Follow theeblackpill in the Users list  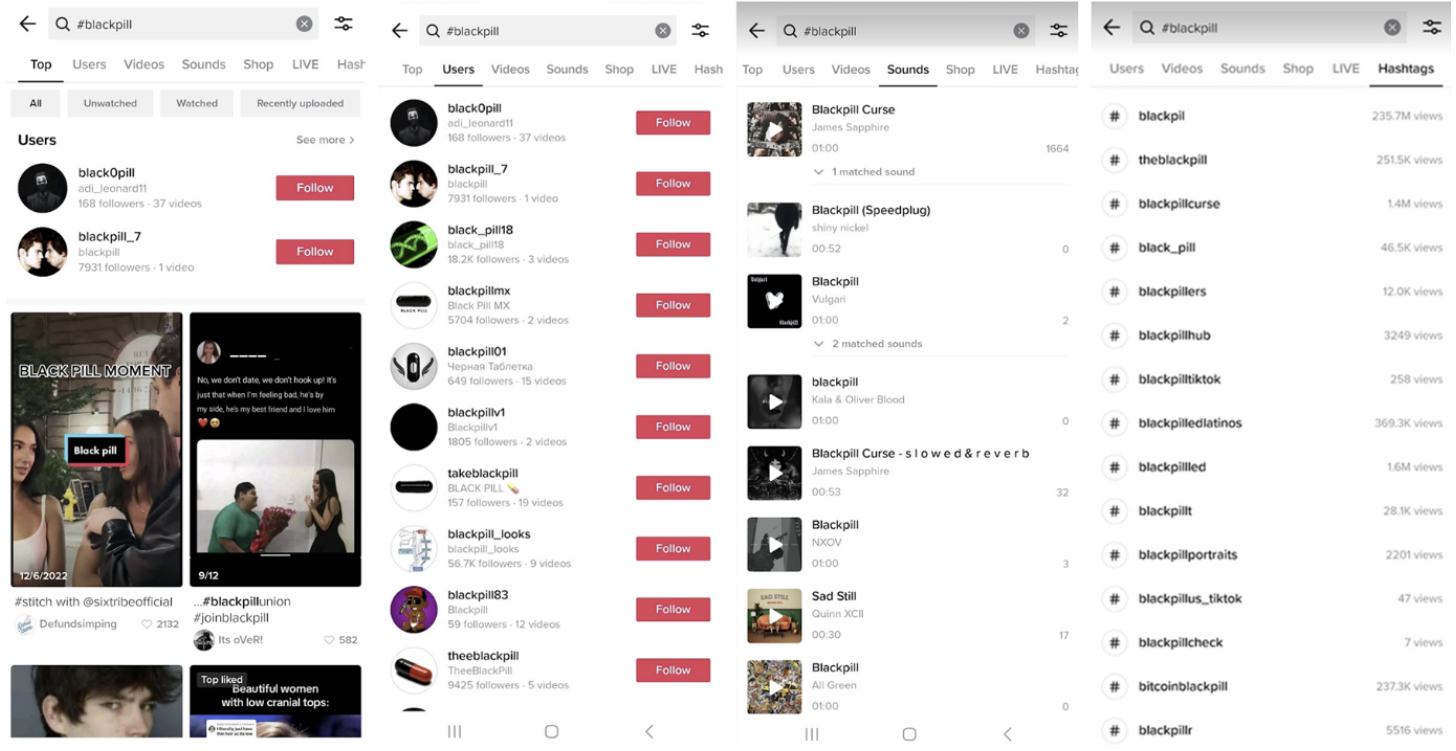click(673, 670)
